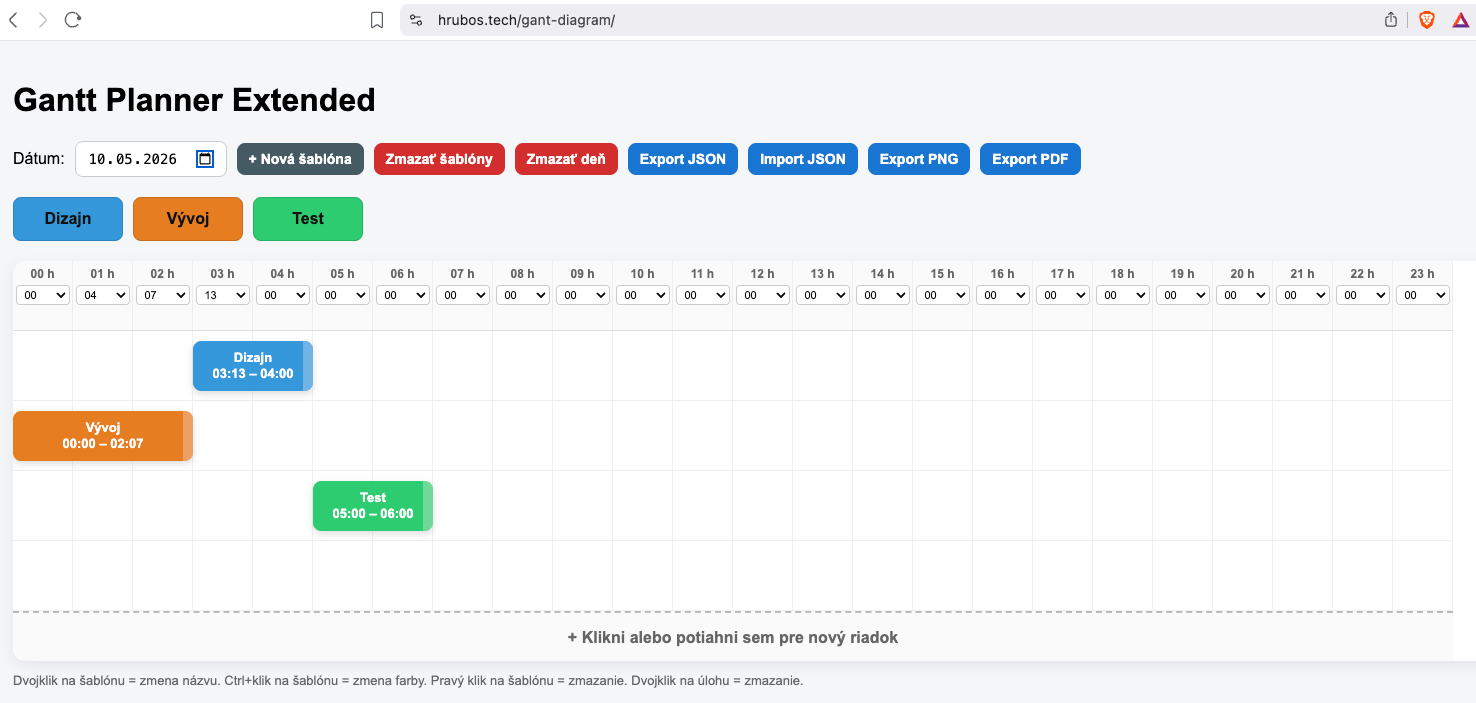Viewport: 1476px width, 703px height.
Task: Open minutes dropdown under 22 h
Action: pos(1363,295)
